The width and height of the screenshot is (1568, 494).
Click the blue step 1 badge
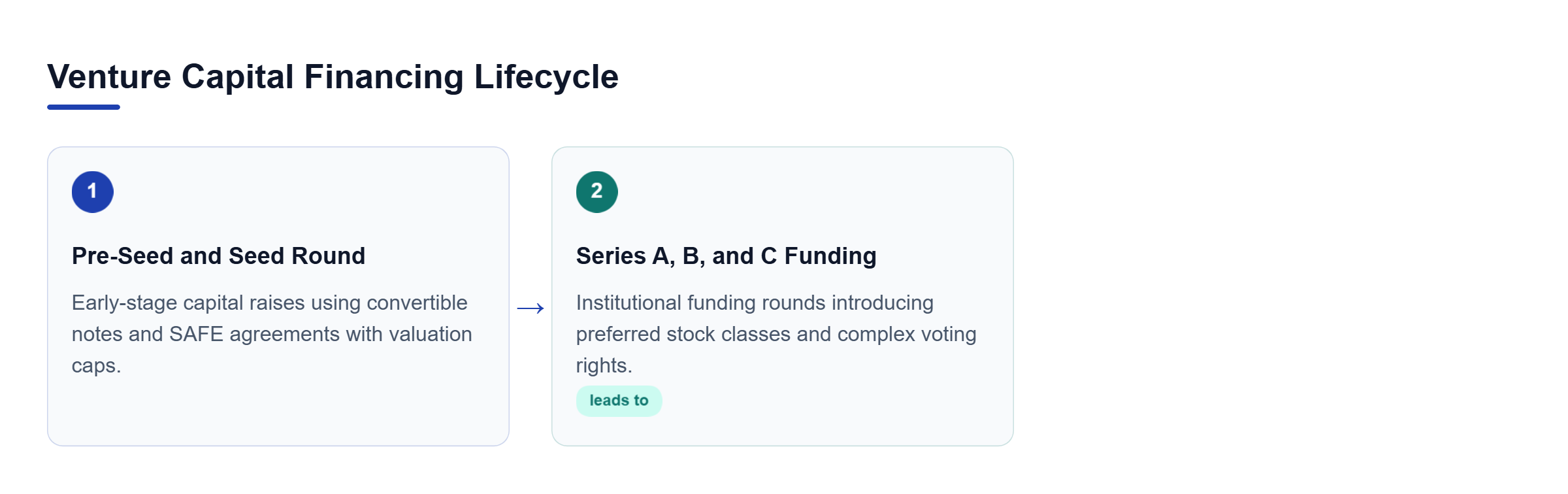coord(93,192)
